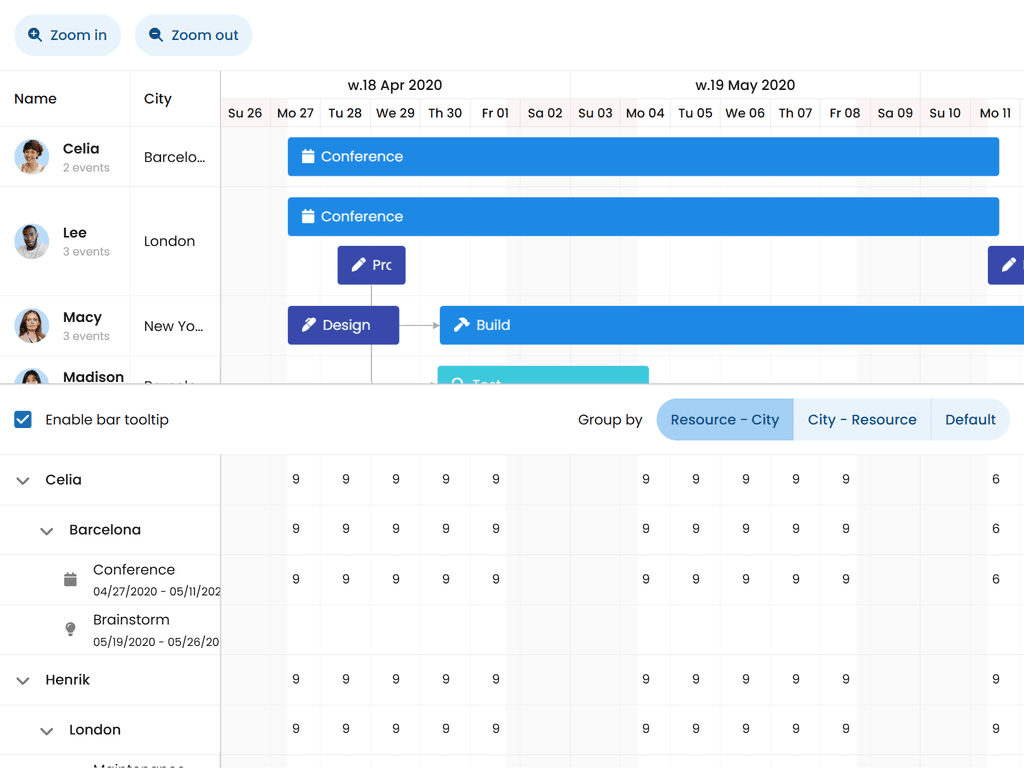Click Lee's Conference event bar
The image size is (1024, 768).
tap(643, 217)
